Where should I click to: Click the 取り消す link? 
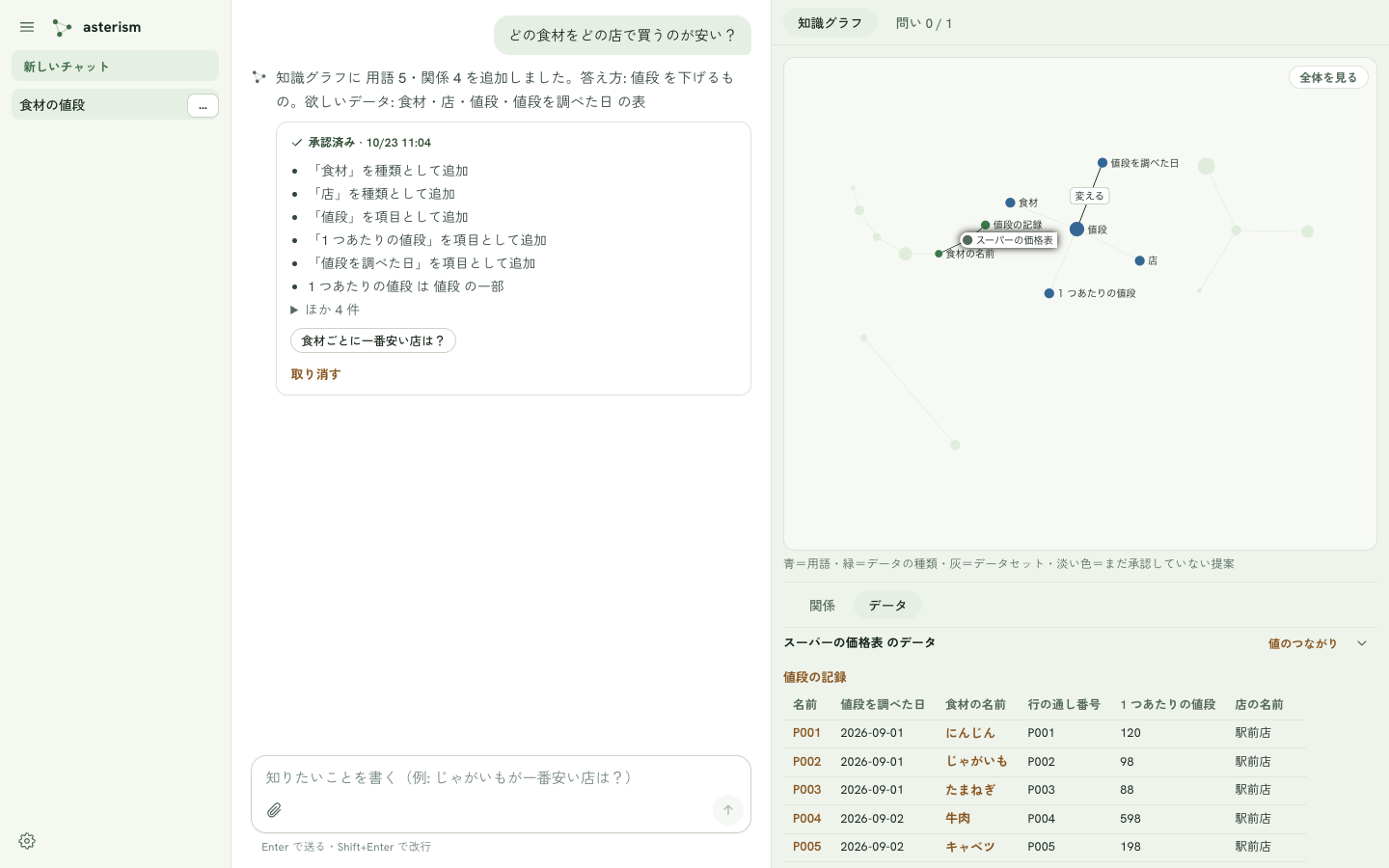click(316, 374)
